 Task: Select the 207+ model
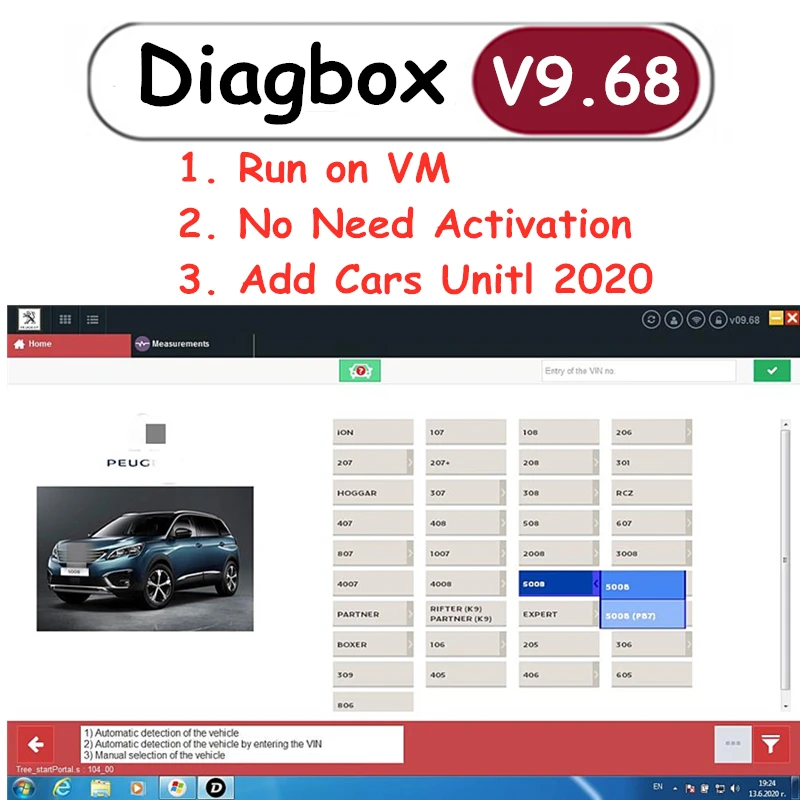tap(466, 463)
